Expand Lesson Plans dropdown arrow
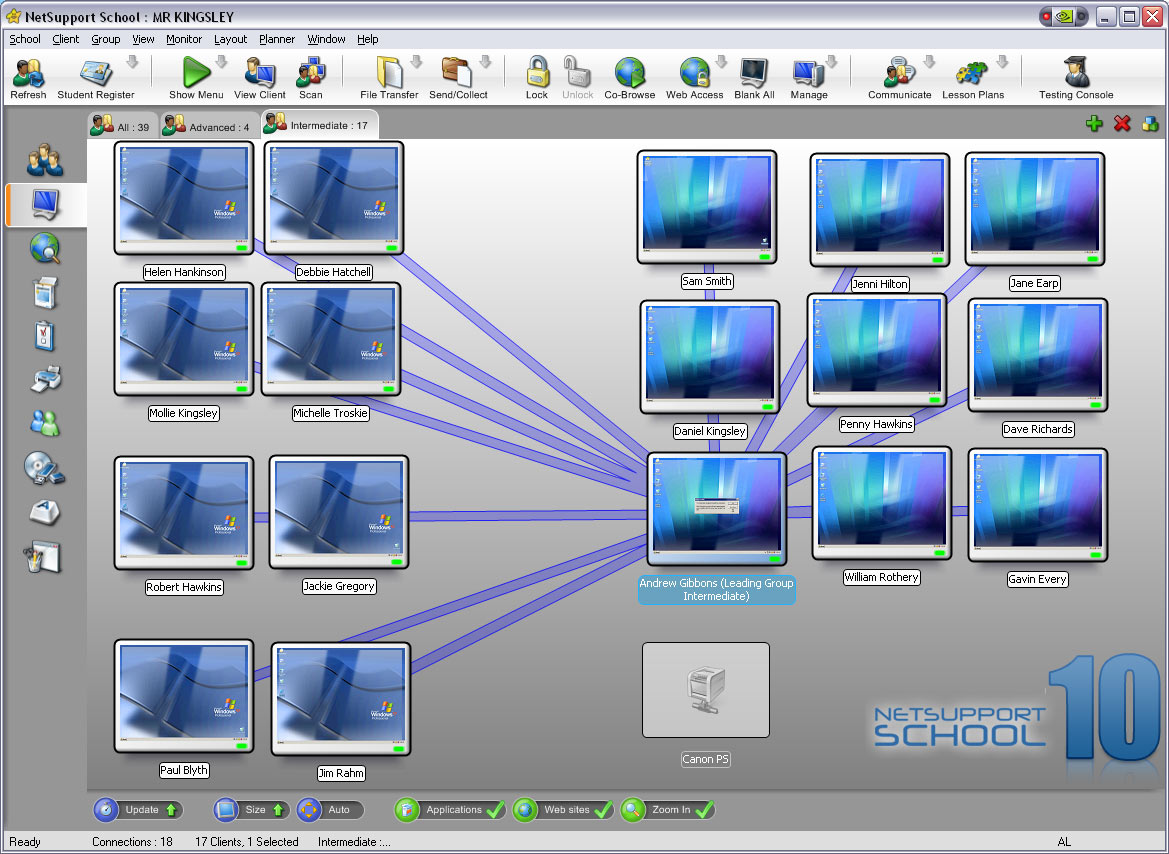Viewport: 1169px width, 854px height. 1003,62
